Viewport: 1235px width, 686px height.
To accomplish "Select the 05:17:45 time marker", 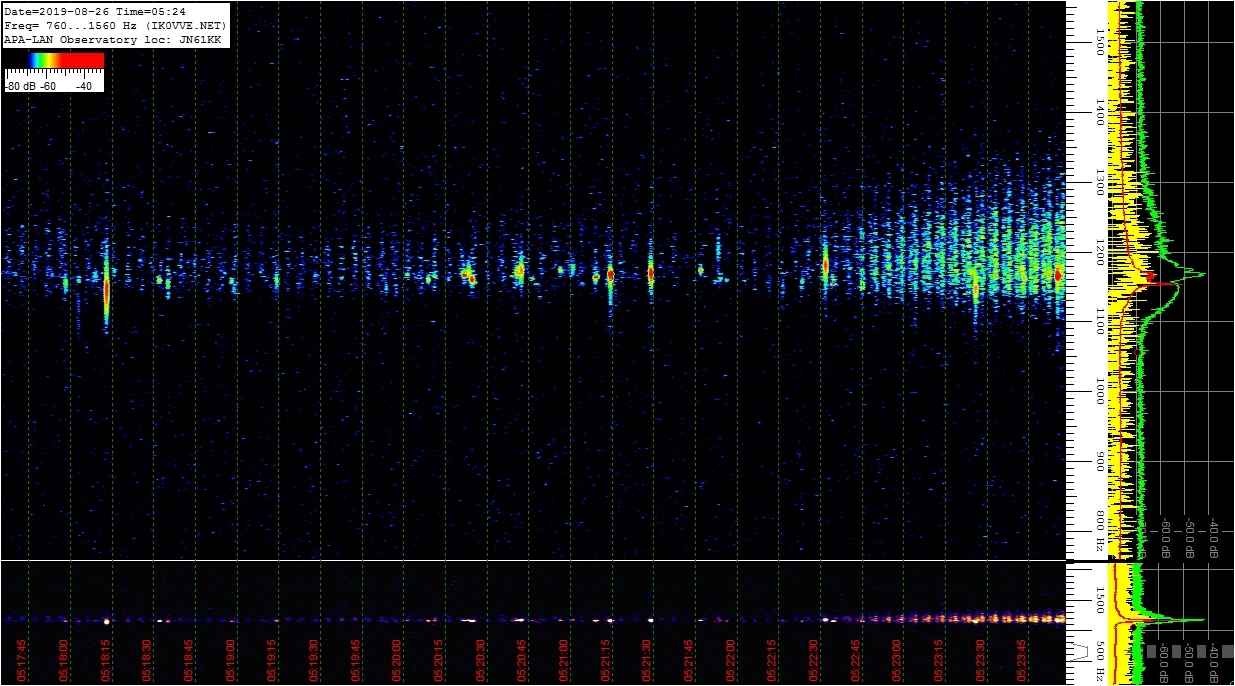I will 22,660.
